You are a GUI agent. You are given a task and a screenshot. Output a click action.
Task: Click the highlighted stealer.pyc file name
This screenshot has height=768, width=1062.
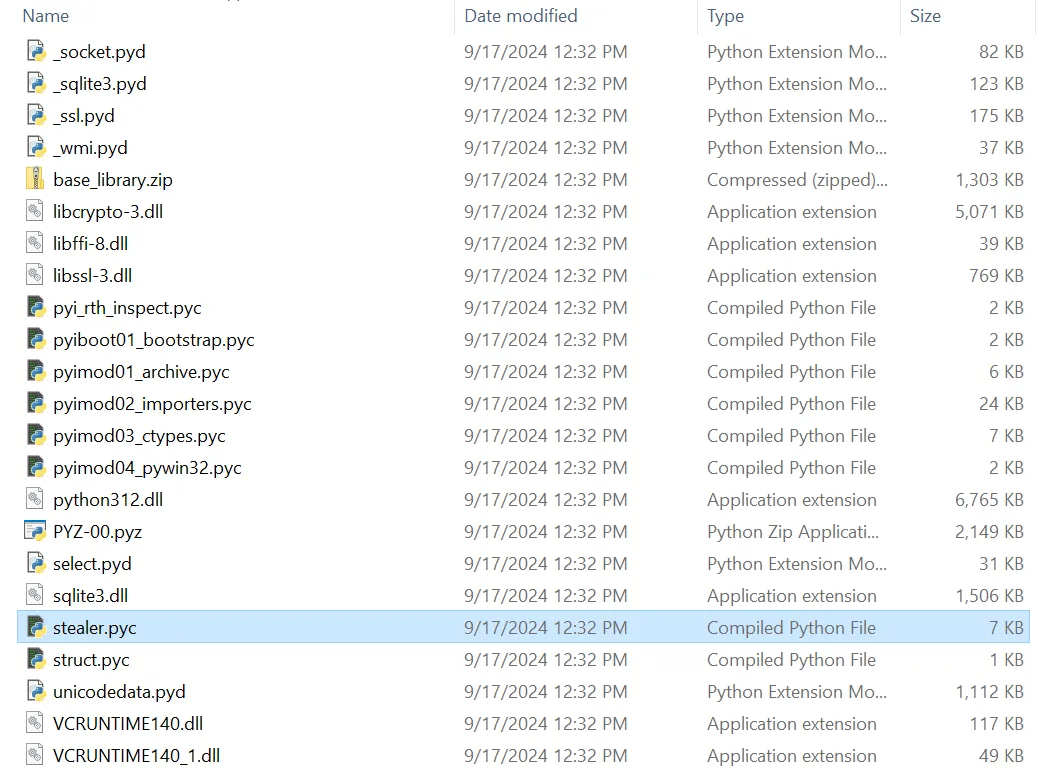pos(94,628)
